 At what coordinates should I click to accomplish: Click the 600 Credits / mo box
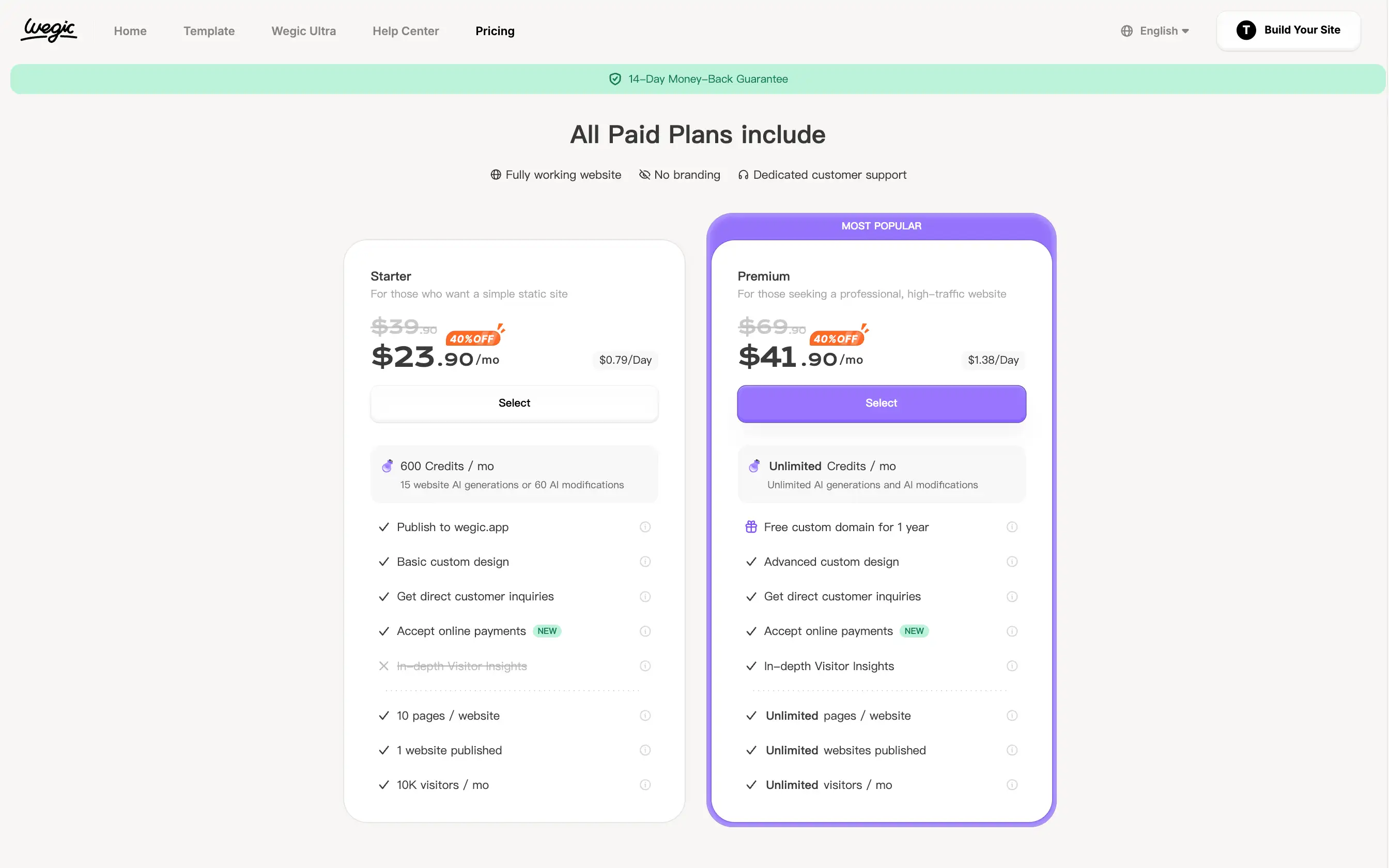tap(514, 475)
